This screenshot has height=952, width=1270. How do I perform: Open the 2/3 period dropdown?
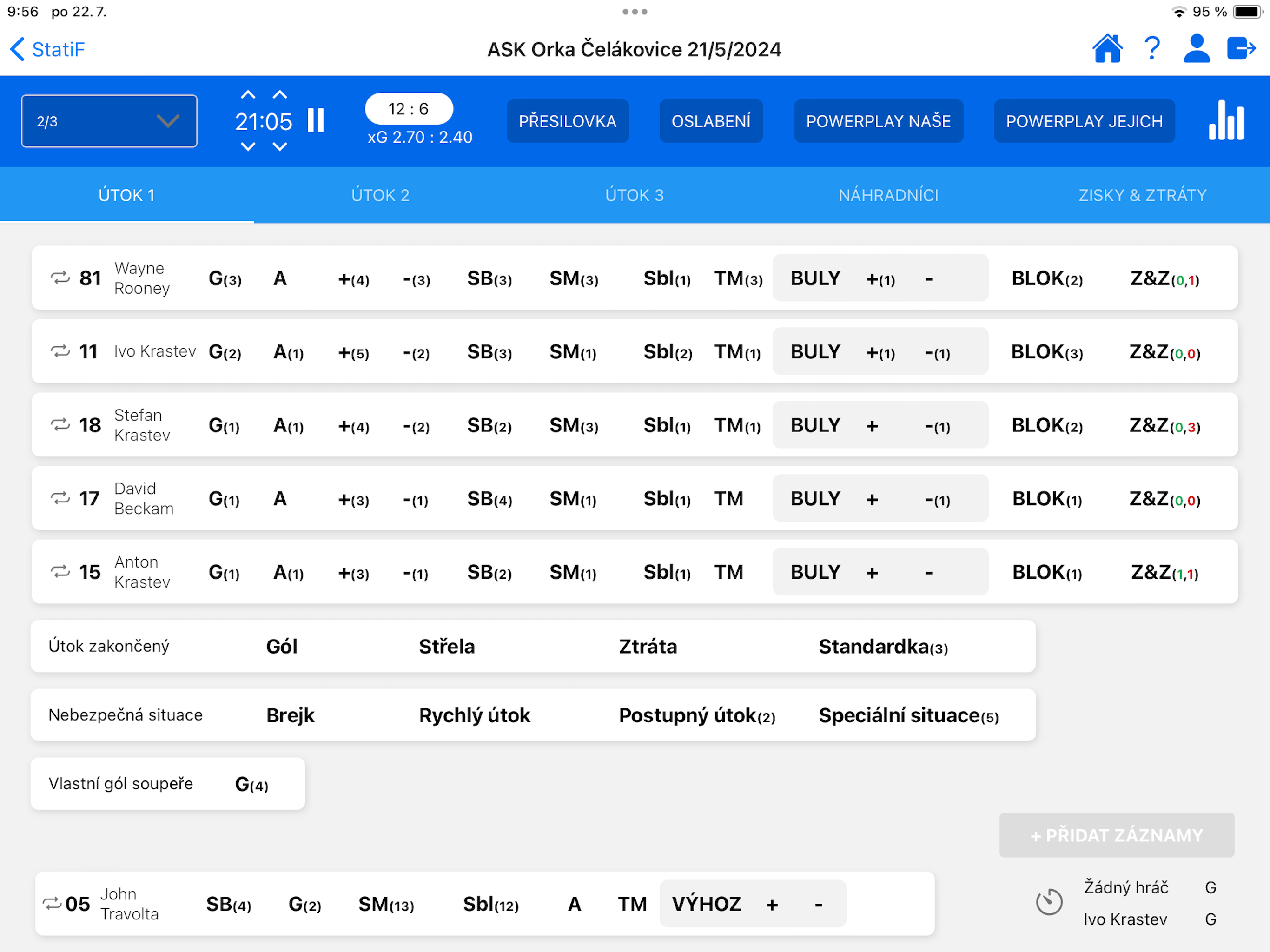[109, 121]
